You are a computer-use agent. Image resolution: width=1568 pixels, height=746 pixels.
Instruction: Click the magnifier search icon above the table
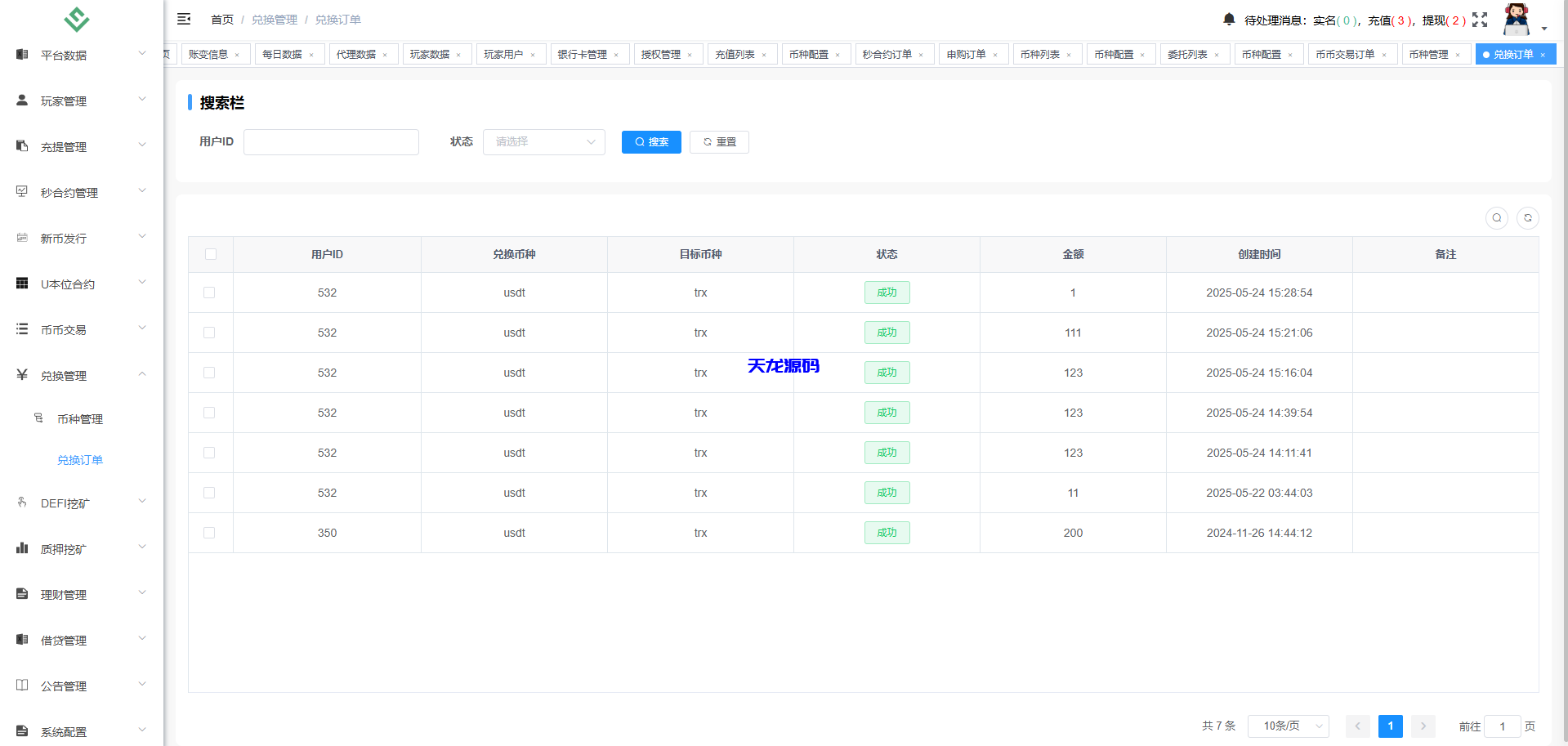[1496, 218]
